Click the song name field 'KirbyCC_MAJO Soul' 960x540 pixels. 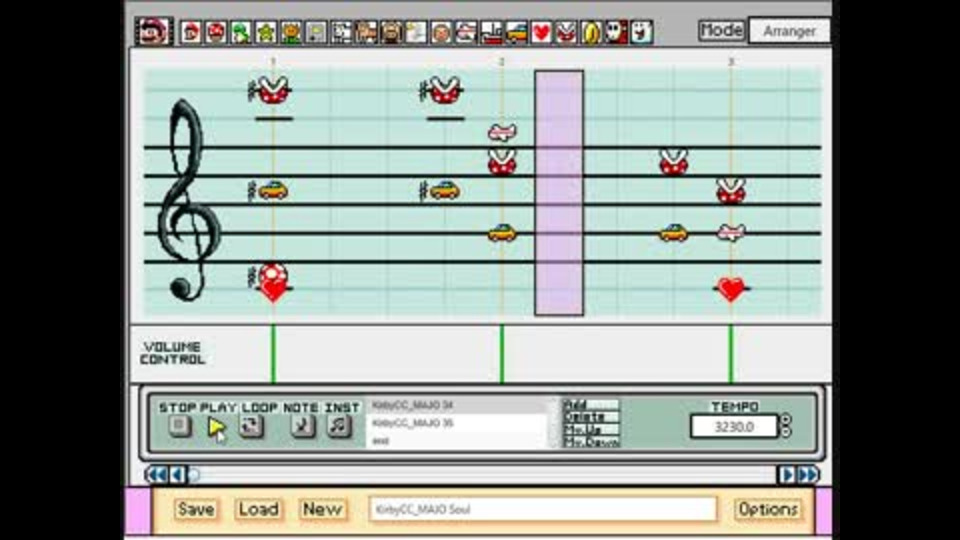543,509
